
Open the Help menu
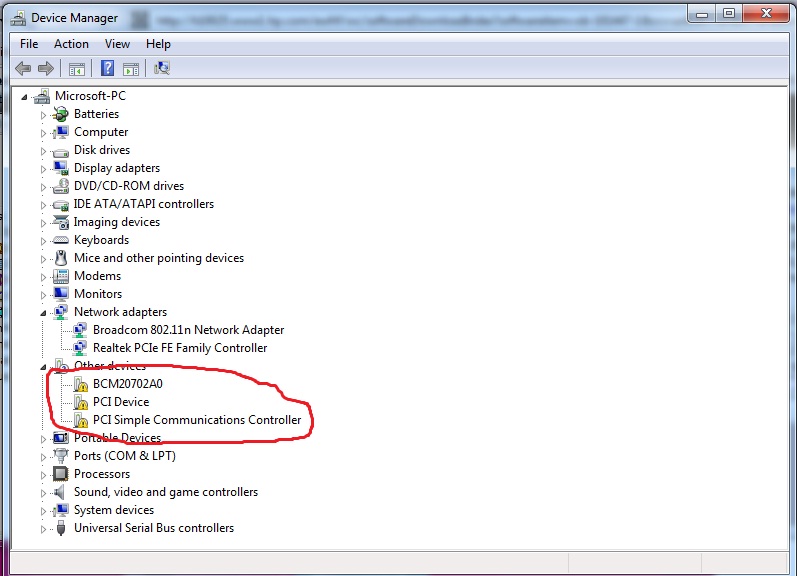(x=158, y=44)
